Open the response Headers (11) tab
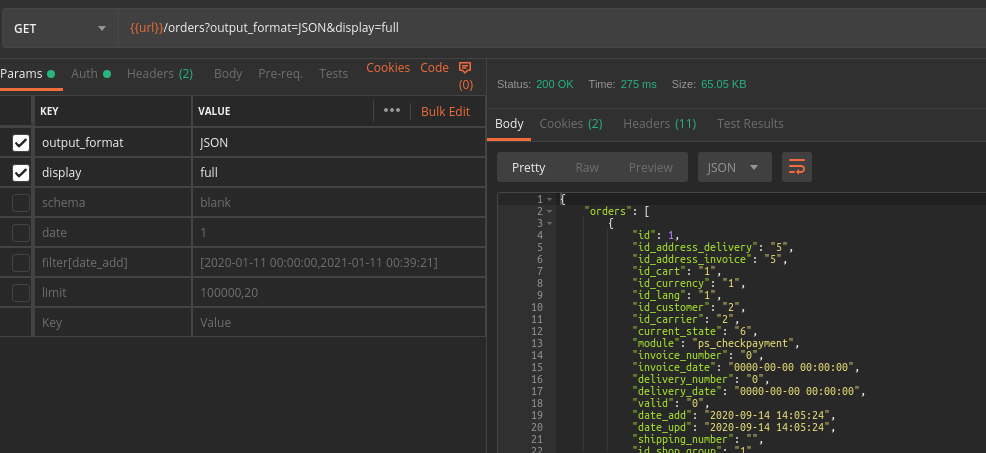This screenshot has width=986, height=453. point(660,124)
